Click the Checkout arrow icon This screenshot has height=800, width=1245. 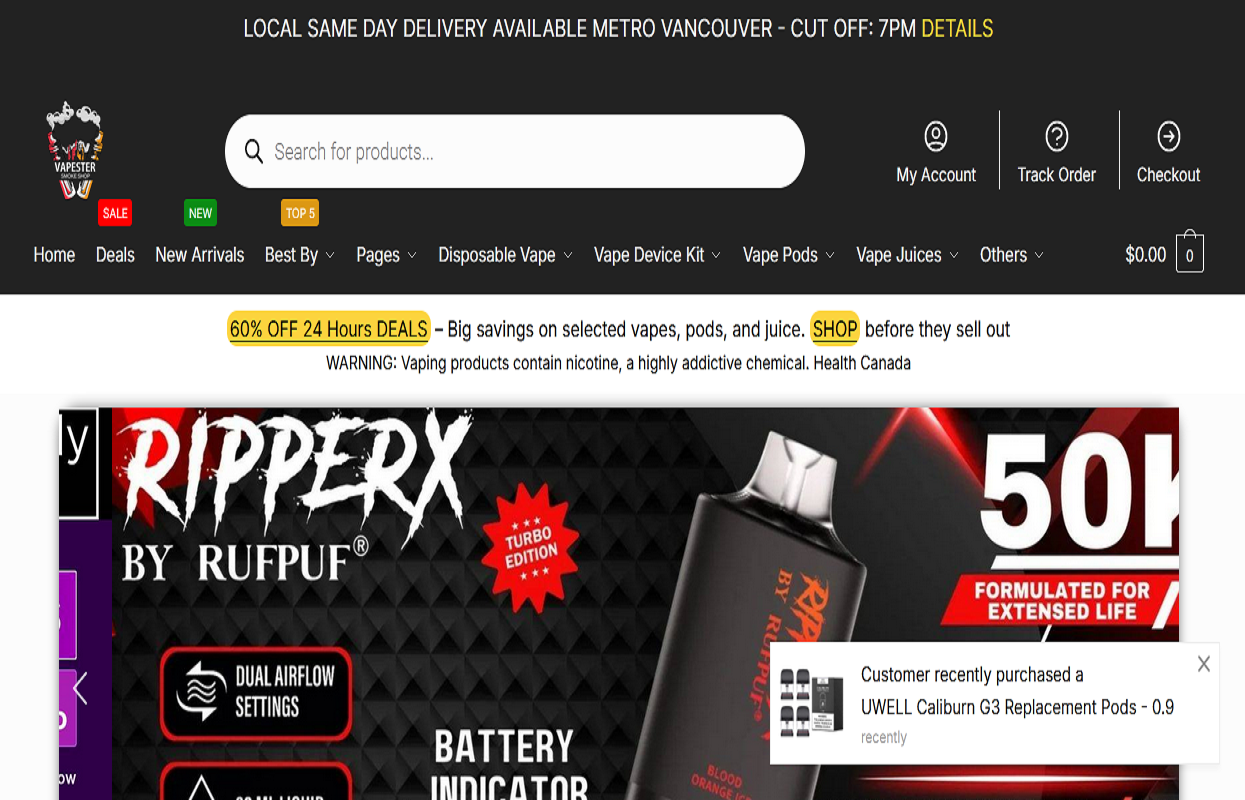1168,135
